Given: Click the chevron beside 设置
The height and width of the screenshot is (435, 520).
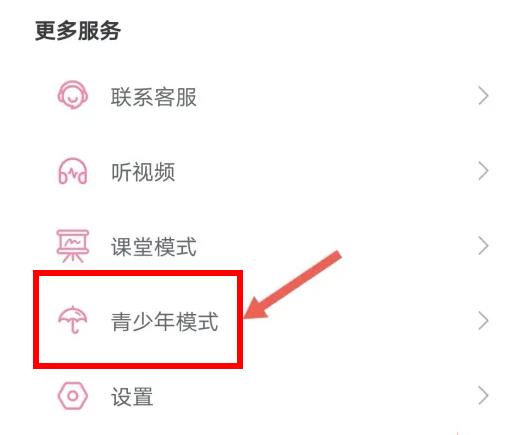Looking at the screenshot, I should tap(483, 396).
